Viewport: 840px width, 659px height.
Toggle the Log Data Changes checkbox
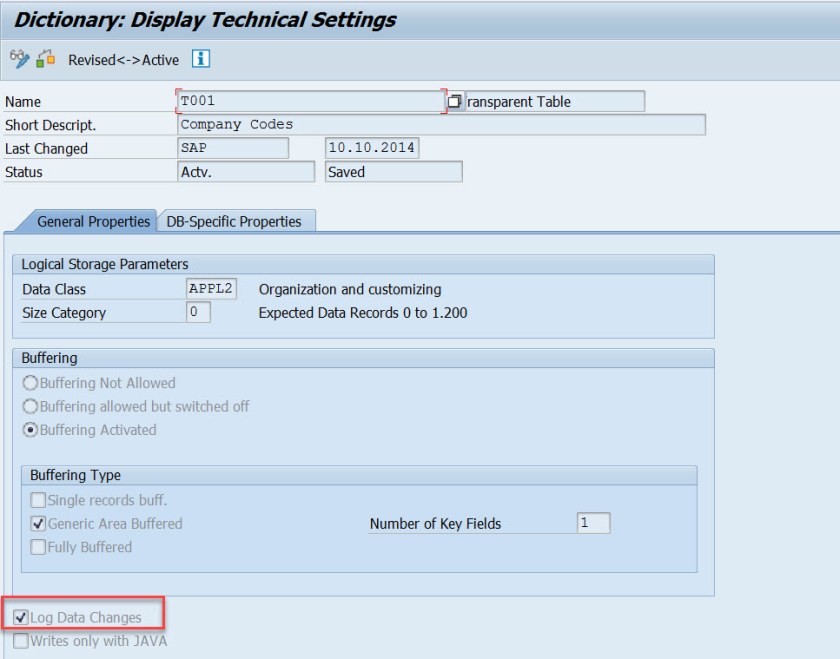pyautogui.click(x=22, y=617)
